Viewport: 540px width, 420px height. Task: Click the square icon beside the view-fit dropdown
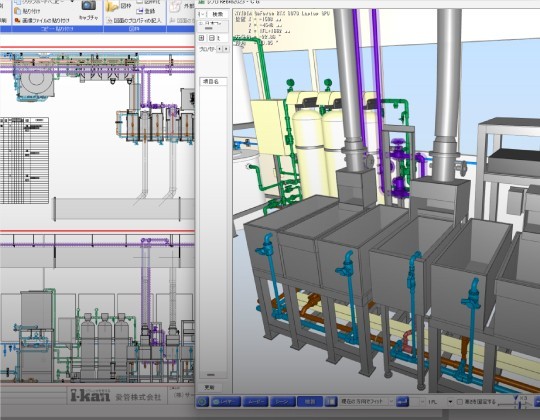click(331, 401)
